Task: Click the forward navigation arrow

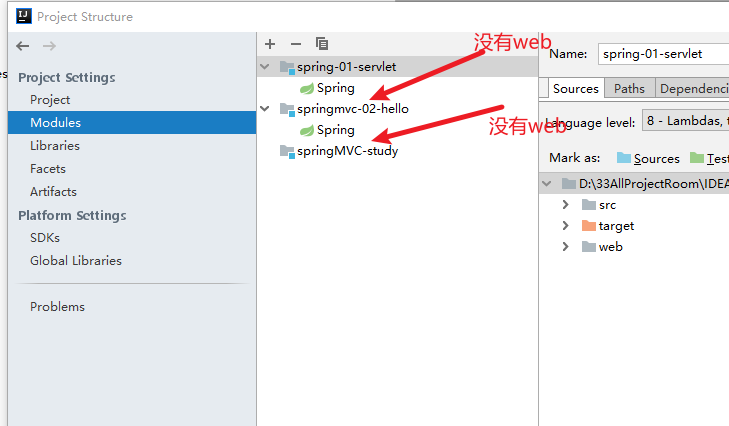Action: 49,46
